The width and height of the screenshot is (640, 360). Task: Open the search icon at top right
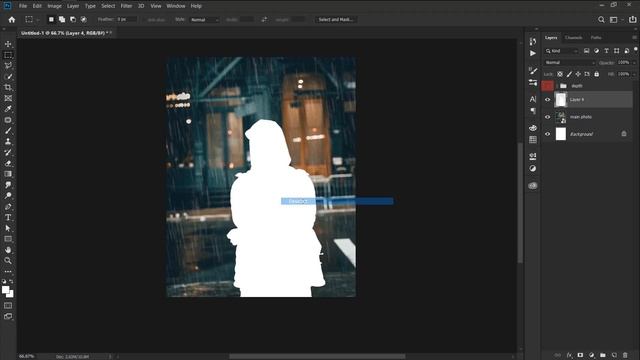point(601,20)
